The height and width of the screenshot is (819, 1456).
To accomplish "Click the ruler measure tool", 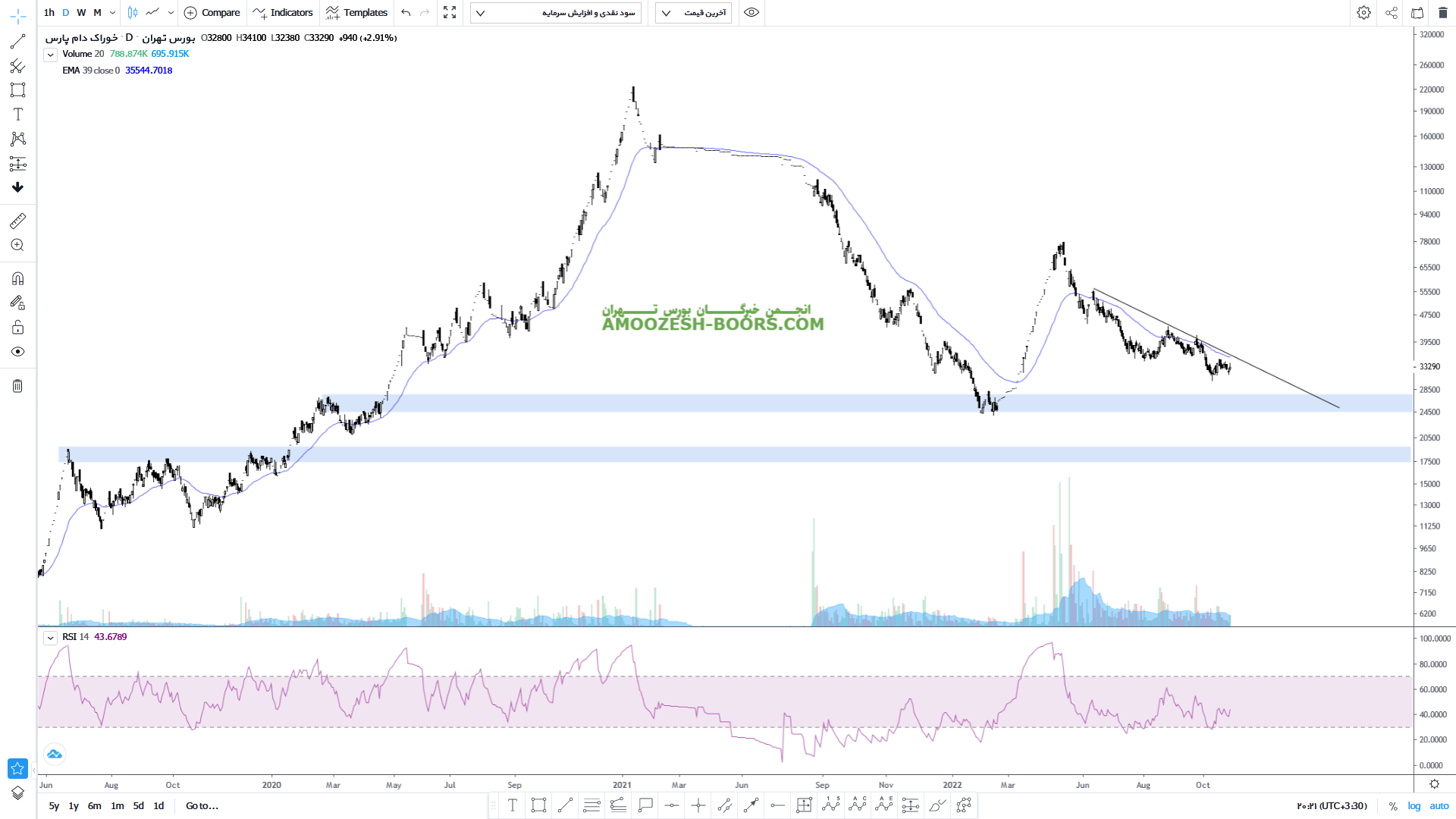I will pos(17,221).
